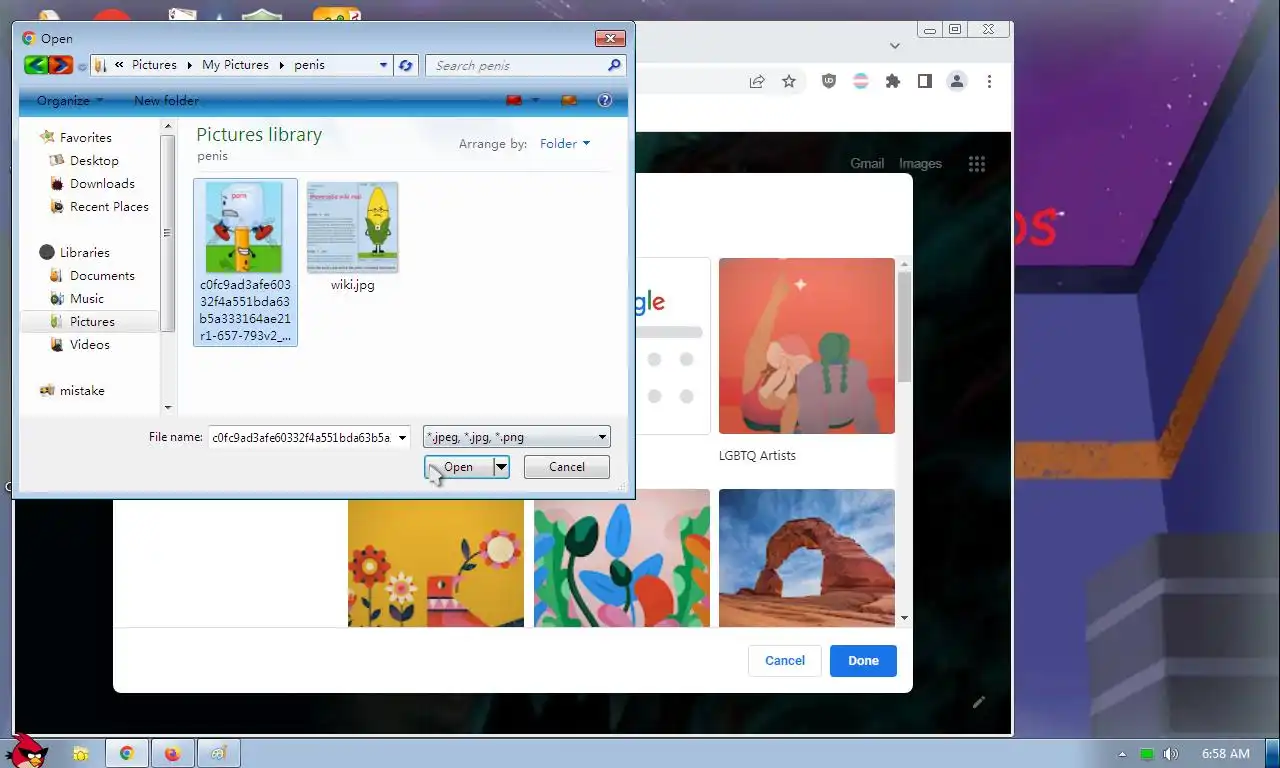Choose the red rock arch background
The height and width of the screenshot is (768, 1280).
tap(807, 558)
